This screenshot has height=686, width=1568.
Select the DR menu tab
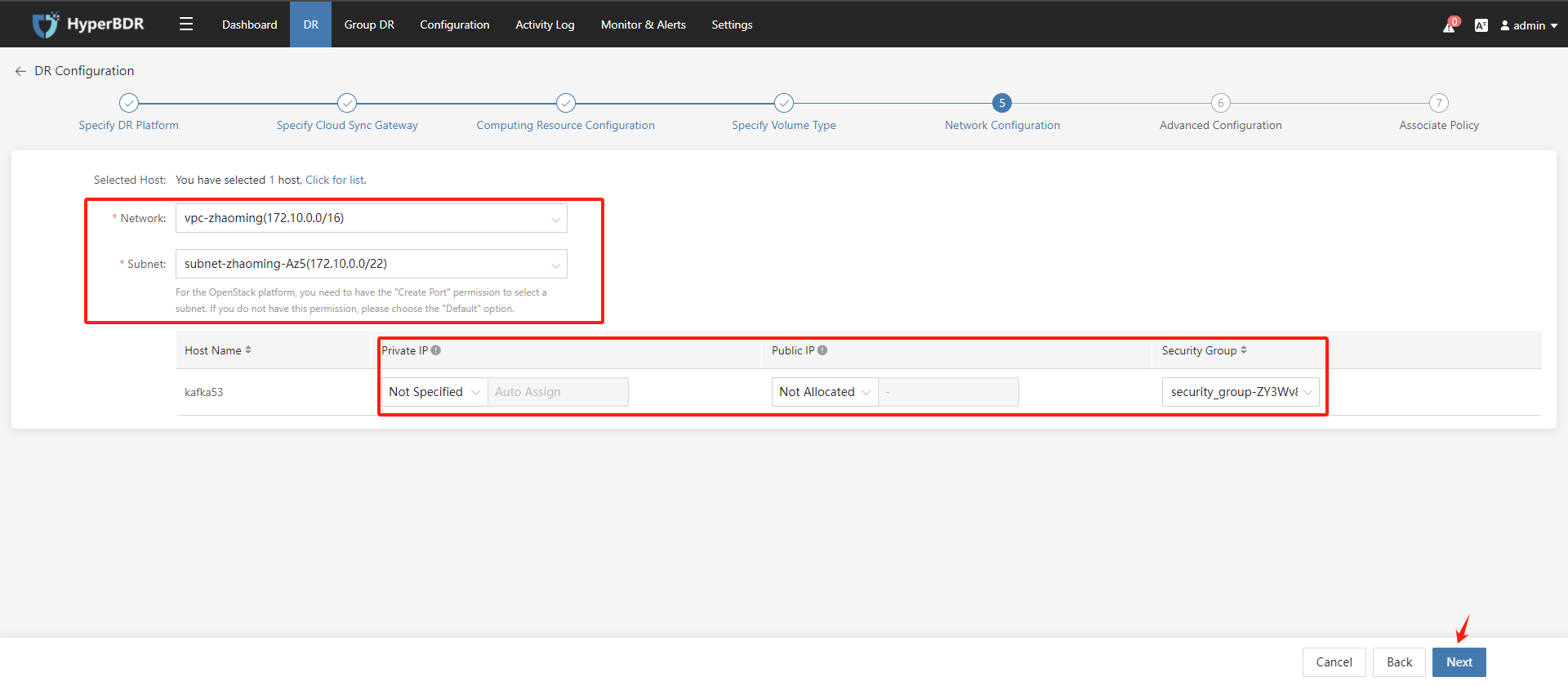(311, 24)
